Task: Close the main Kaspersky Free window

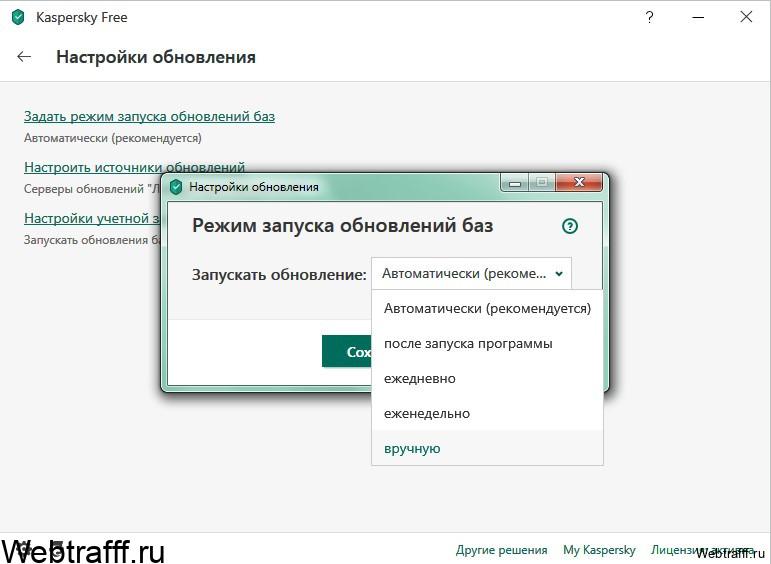Action: (x=746, y=17)
